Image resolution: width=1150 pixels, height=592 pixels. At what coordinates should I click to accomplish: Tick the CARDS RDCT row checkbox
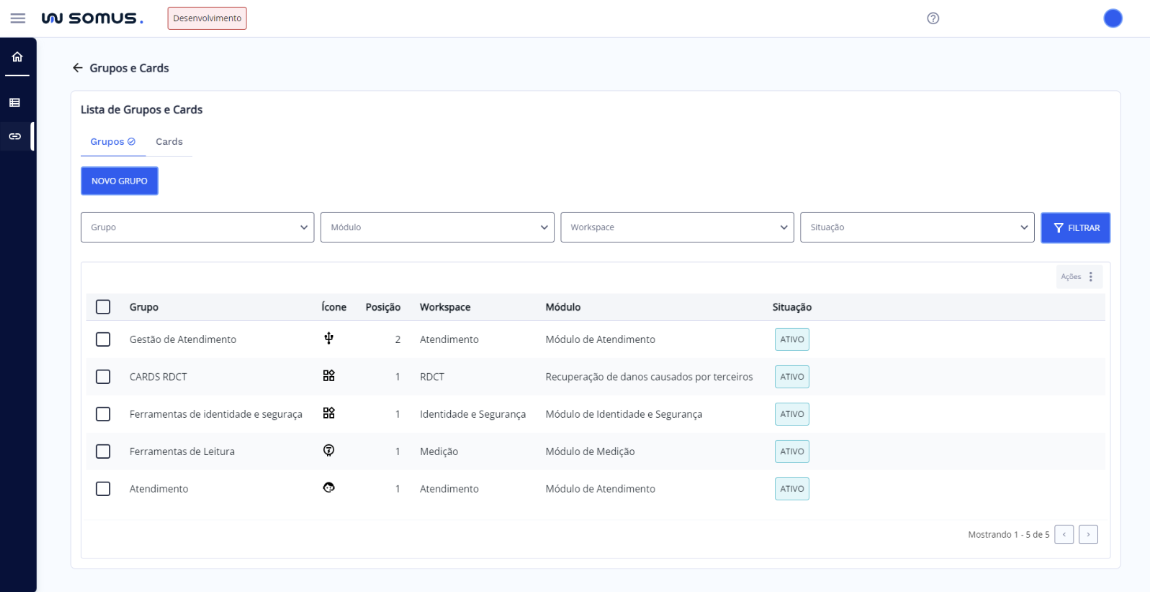tap(103, 377)
